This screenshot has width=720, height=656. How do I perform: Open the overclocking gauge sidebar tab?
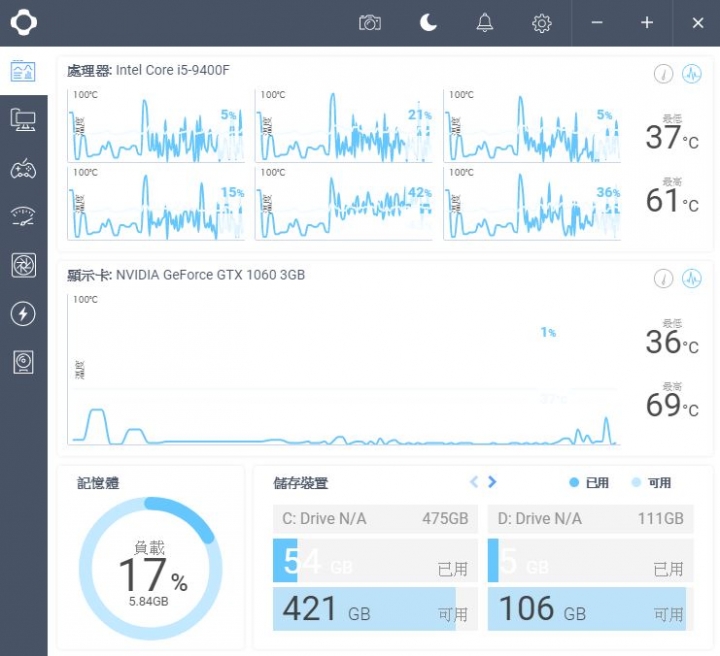click(23, 217)
